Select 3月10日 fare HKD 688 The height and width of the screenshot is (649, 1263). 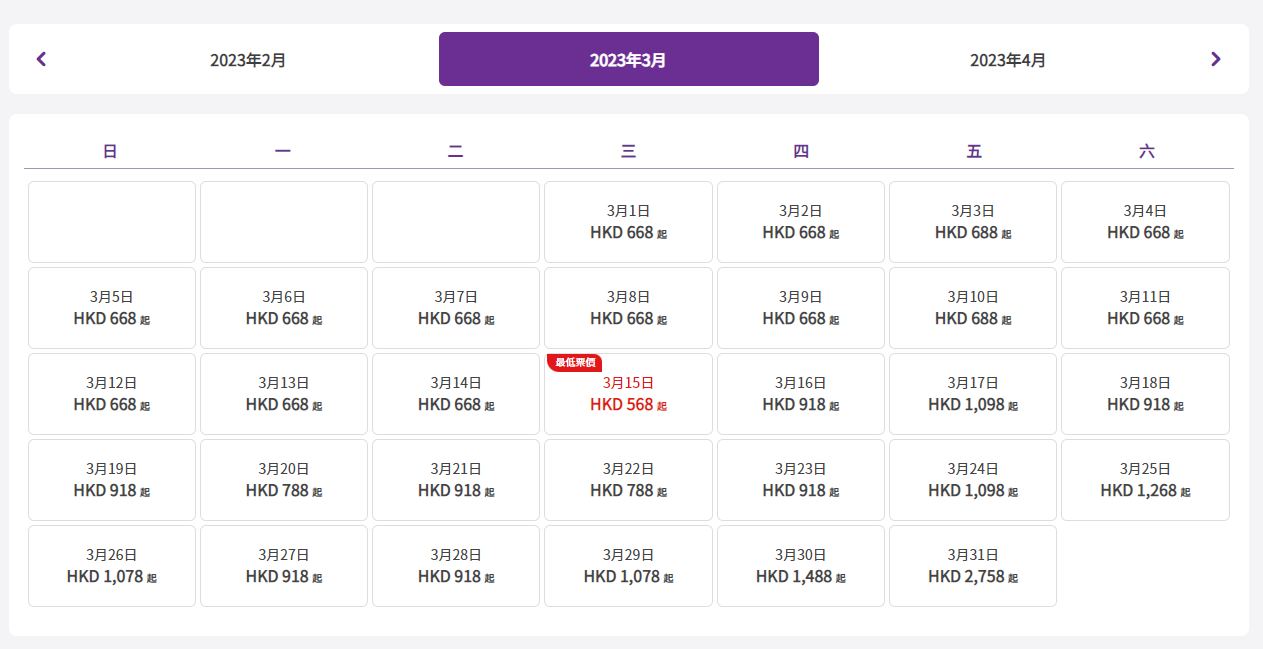coord(972,308)
